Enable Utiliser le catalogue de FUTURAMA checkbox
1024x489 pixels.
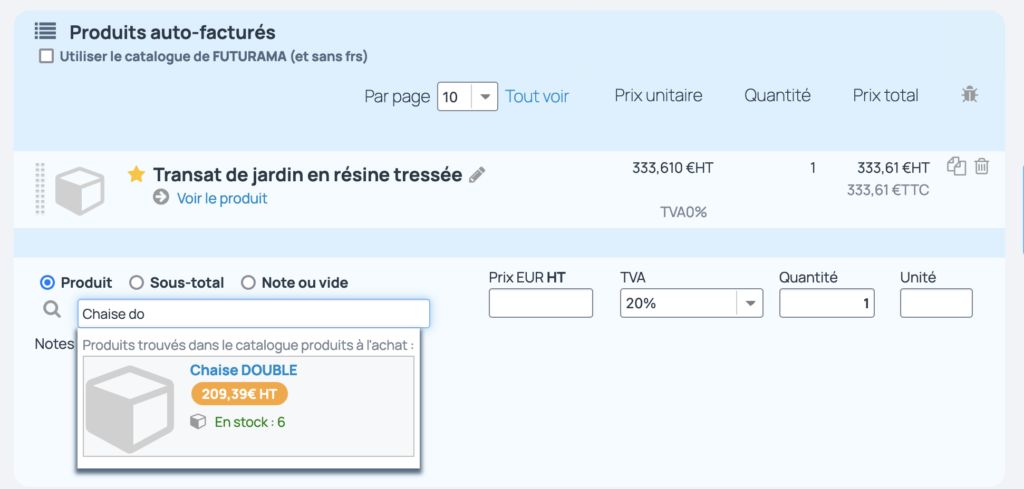pyautogui.click(x=46, y=56)
